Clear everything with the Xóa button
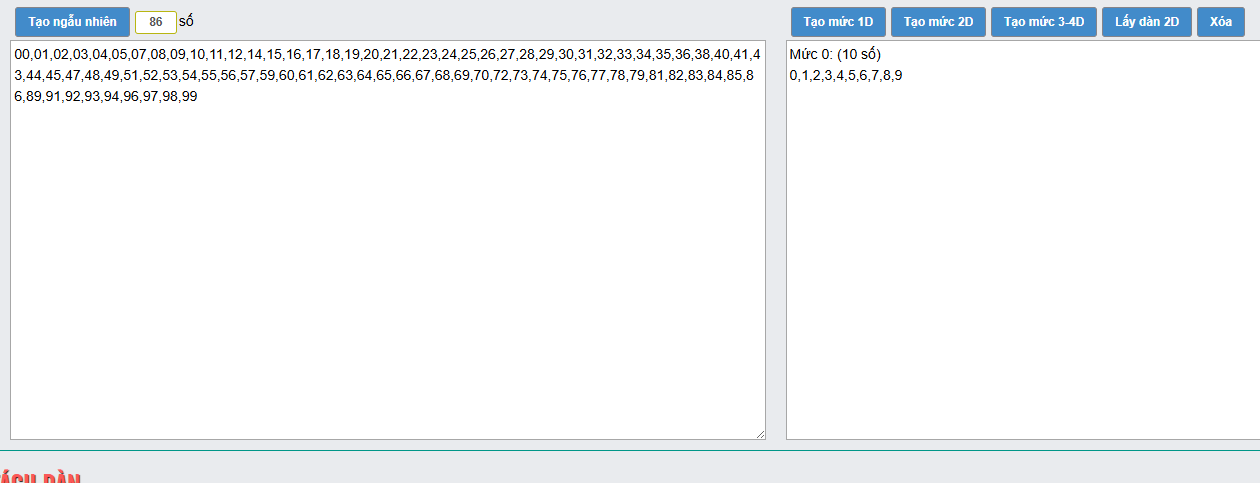Viewport: 1260px width, 483px height. pos(1221,22)
